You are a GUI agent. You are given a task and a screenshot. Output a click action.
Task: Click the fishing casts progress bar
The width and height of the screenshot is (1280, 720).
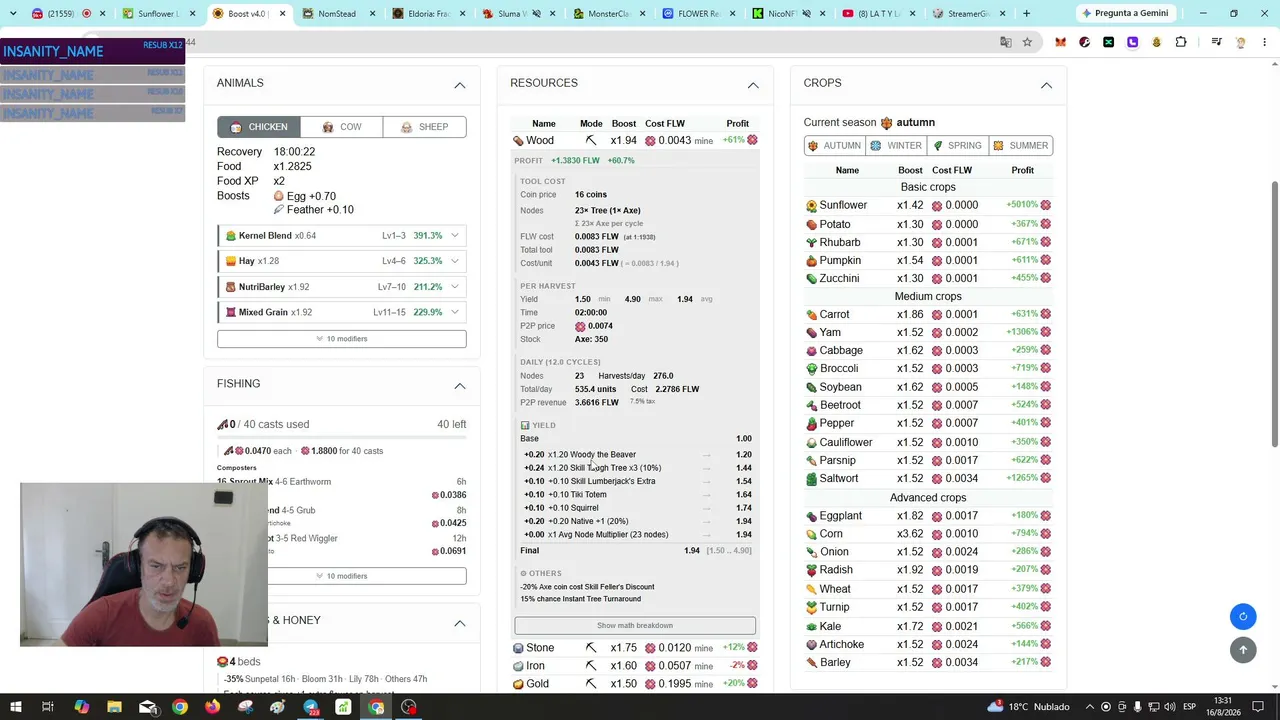(x=342, y=438)
